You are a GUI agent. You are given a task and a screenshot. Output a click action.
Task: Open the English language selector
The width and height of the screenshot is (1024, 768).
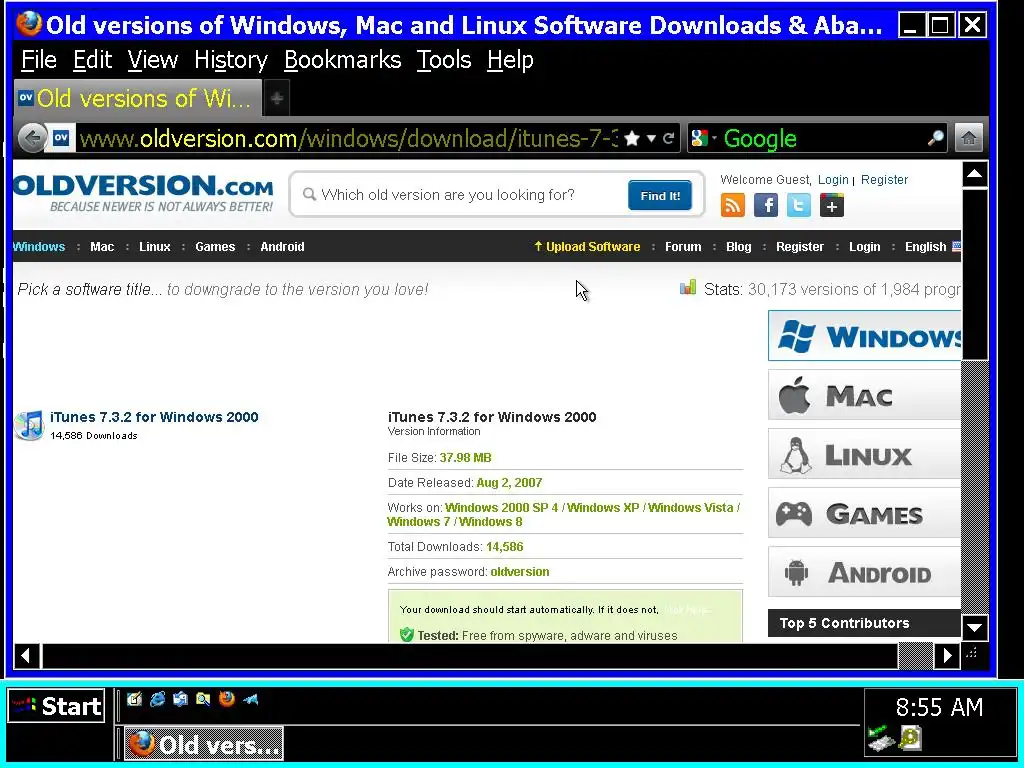point(933,247)
